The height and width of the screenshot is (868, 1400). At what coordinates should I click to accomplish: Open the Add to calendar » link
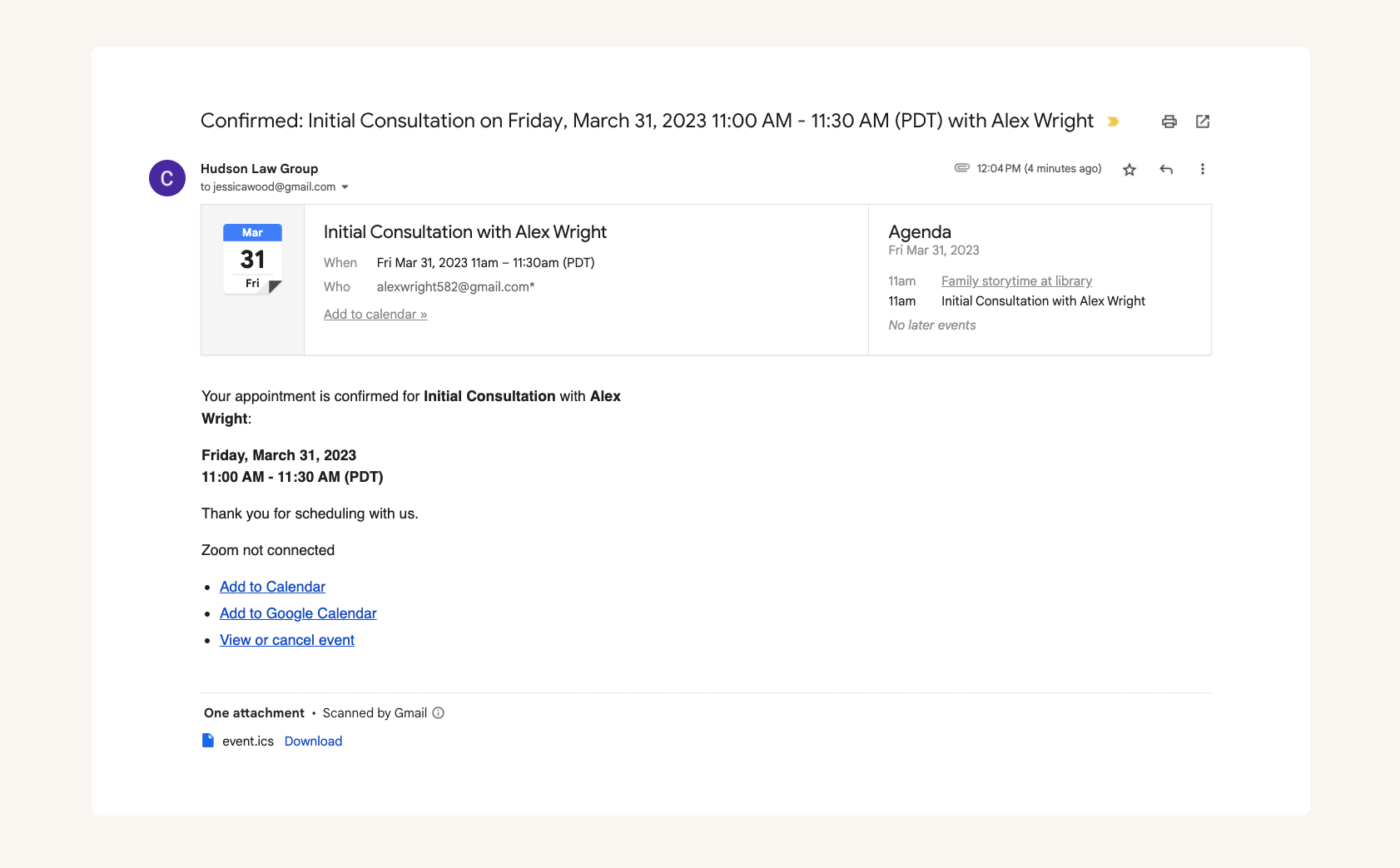coord(375,314)
